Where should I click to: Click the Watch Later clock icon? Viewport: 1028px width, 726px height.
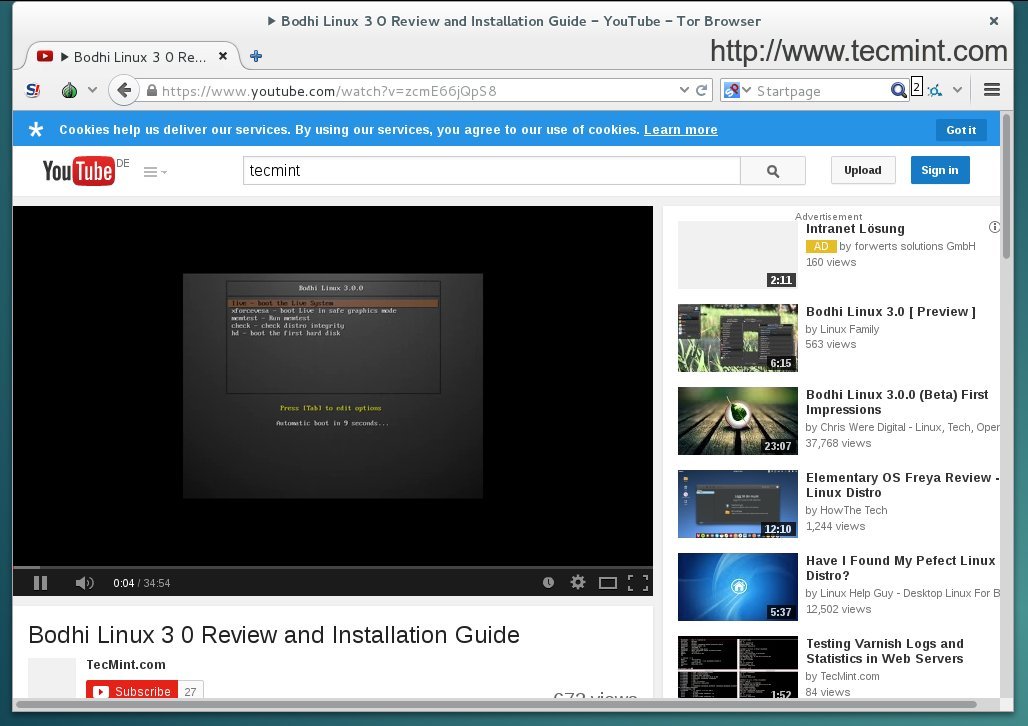coord(548,582)
